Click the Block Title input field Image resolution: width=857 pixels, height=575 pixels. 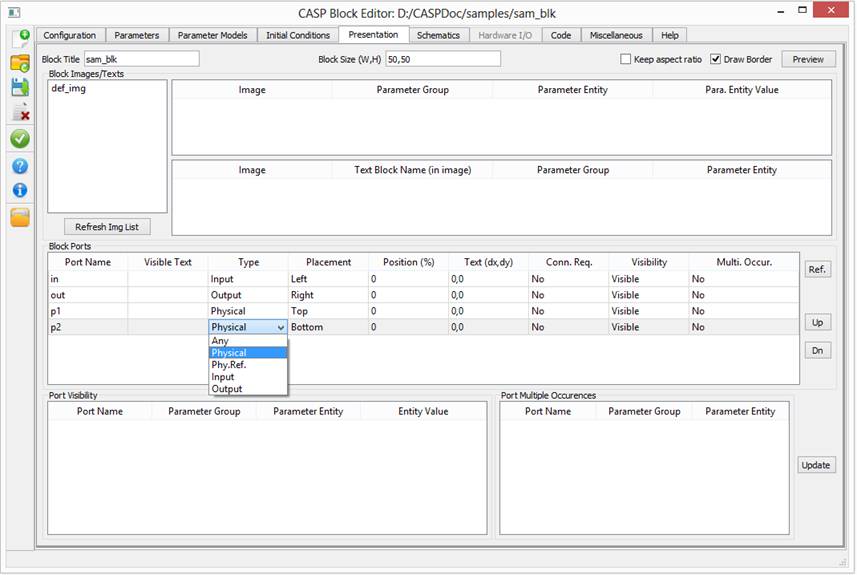(141, 59)
